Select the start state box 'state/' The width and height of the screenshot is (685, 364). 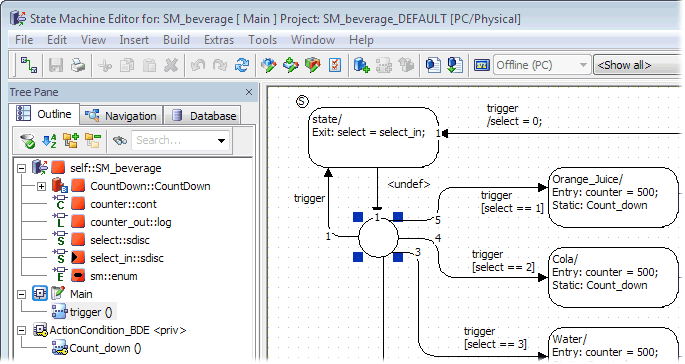pyautogui.click(x=373, y=138)
